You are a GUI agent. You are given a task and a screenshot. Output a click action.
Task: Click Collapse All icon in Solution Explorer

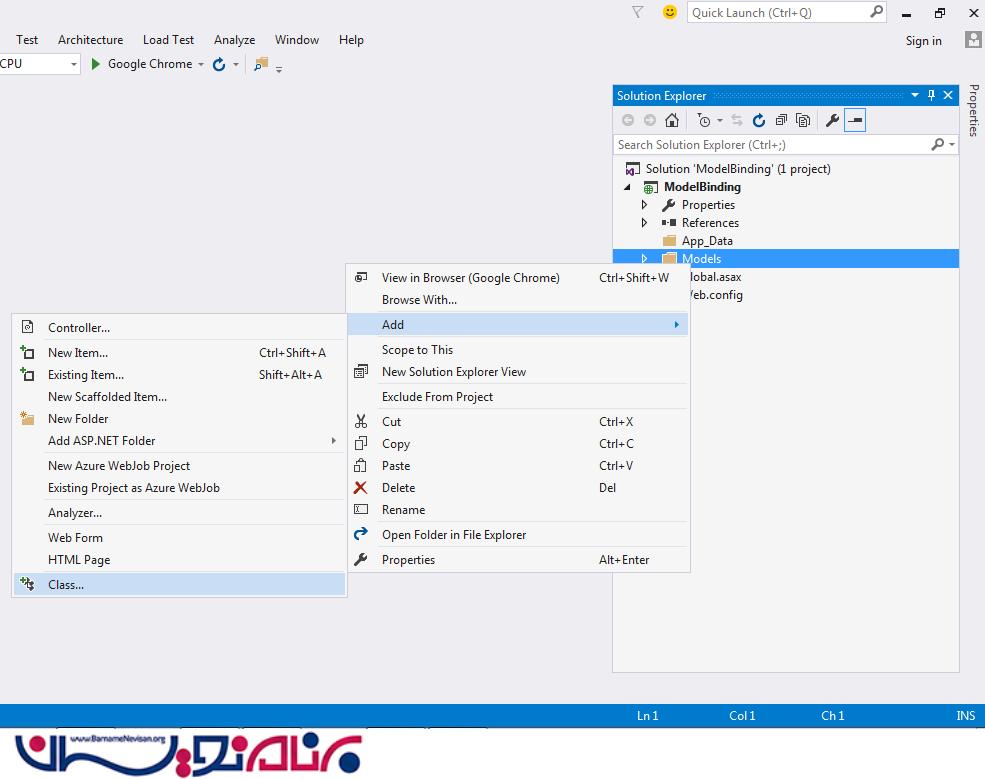[x=781, y=121]
